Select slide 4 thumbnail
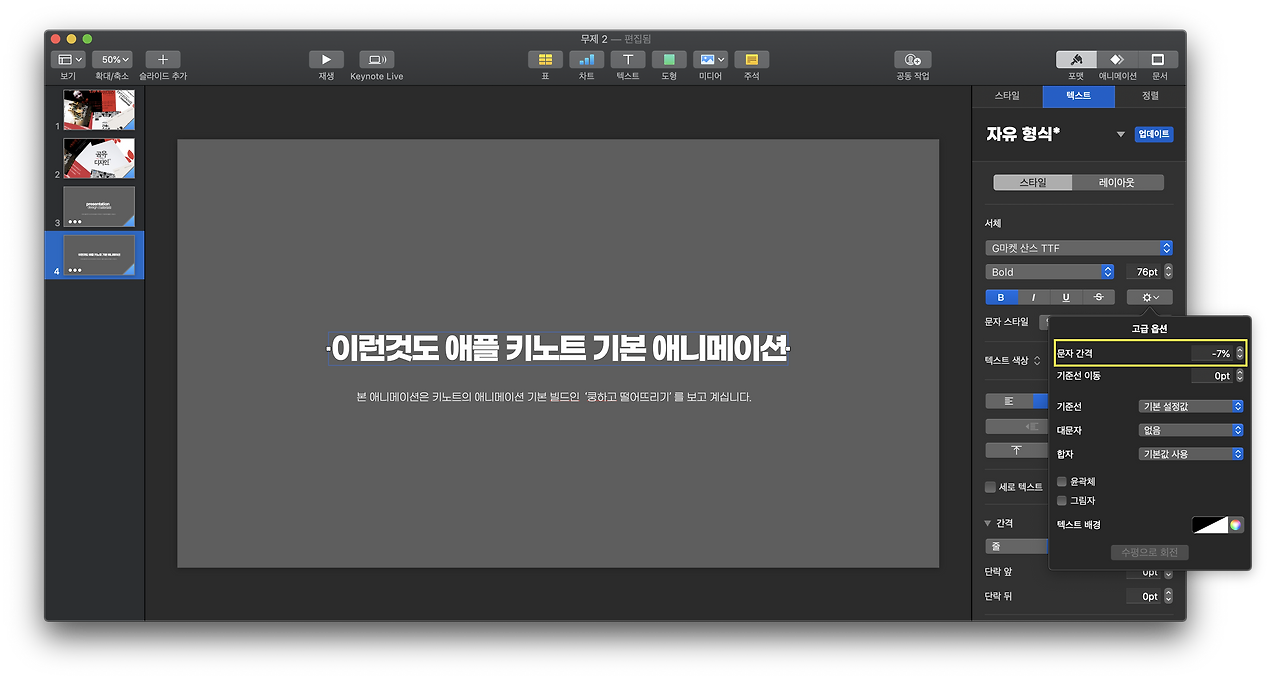The width and height of the screenshot is (1280, 680). pos(99,254)
